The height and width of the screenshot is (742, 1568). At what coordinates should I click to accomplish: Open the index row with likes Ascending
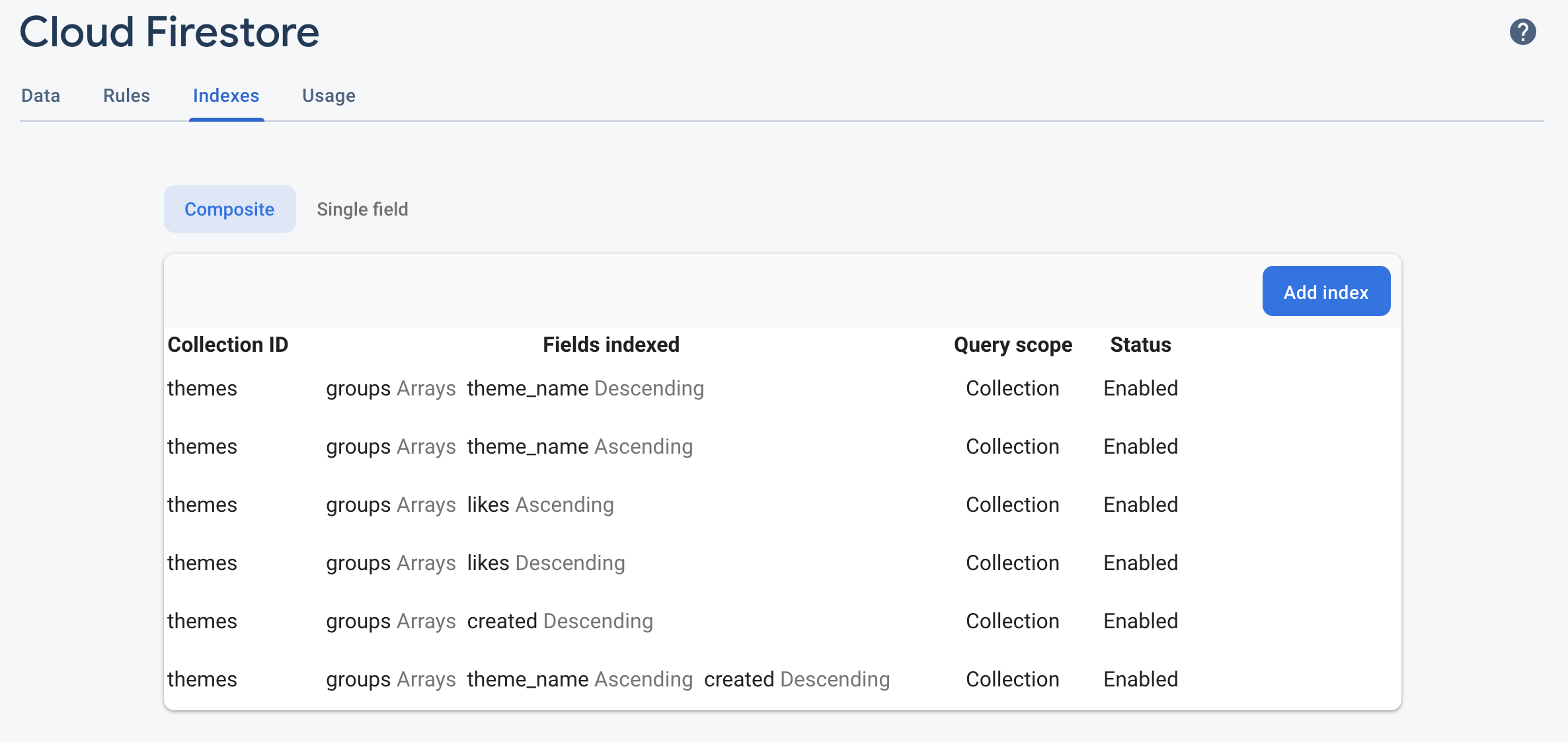(x=471, y=505)
